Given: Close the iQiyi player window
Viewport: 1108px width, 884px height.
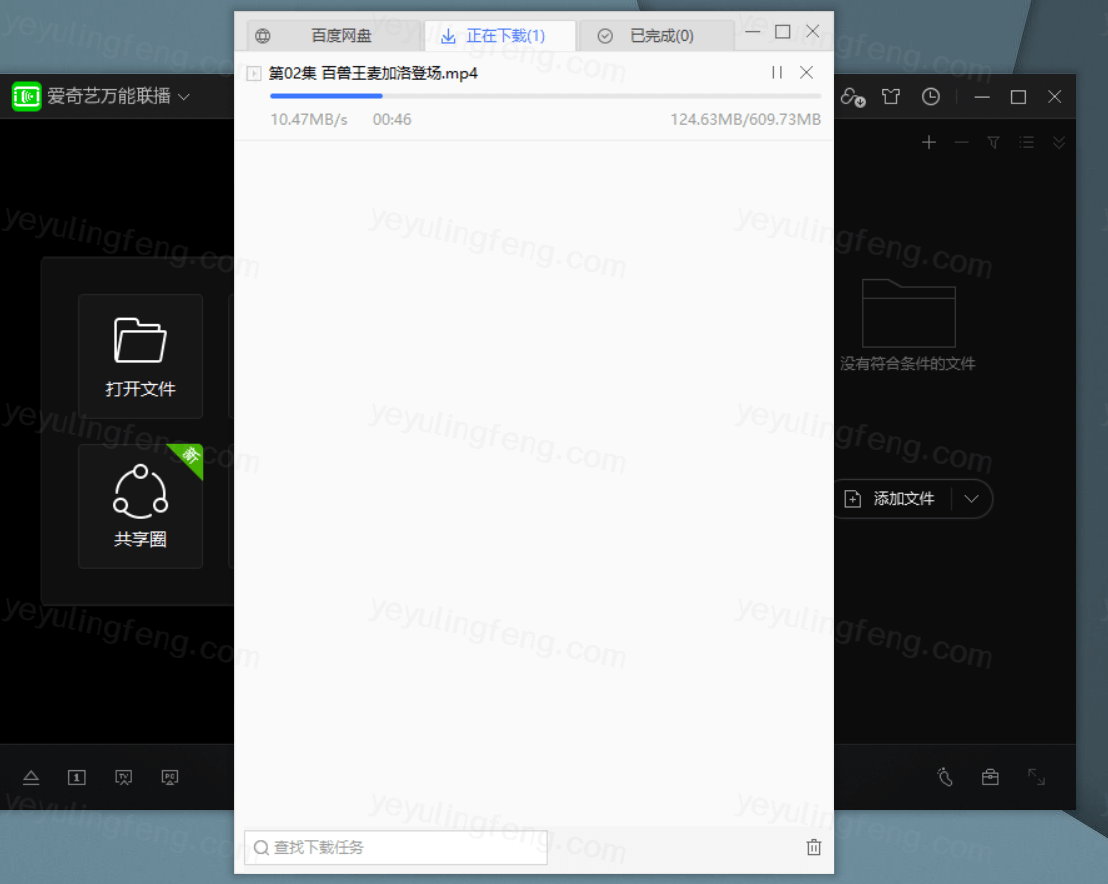Looking at the screenshot, I should 1054,97.
